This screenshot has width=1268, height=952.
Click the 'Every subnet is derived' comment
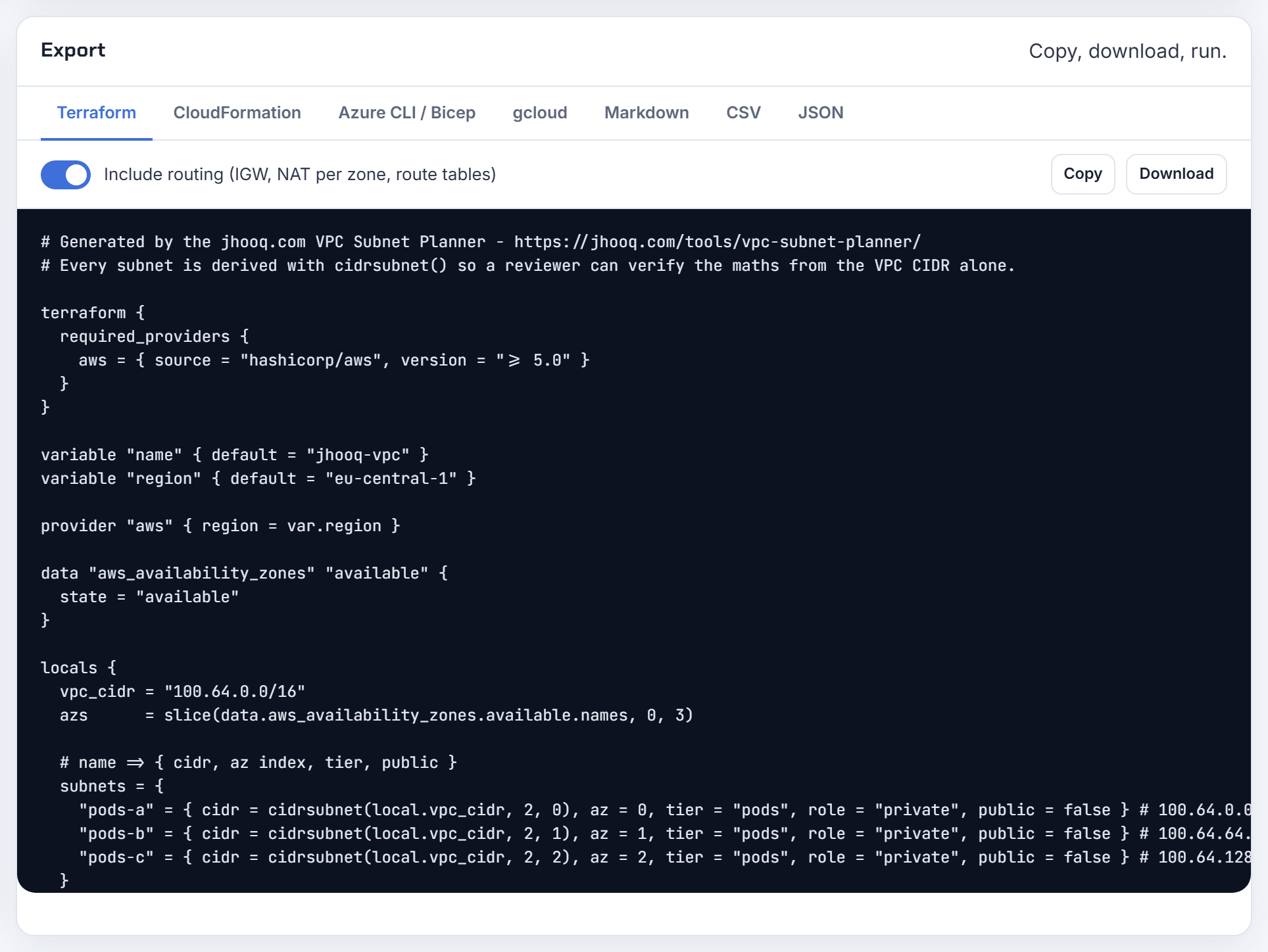click(528, 266)
